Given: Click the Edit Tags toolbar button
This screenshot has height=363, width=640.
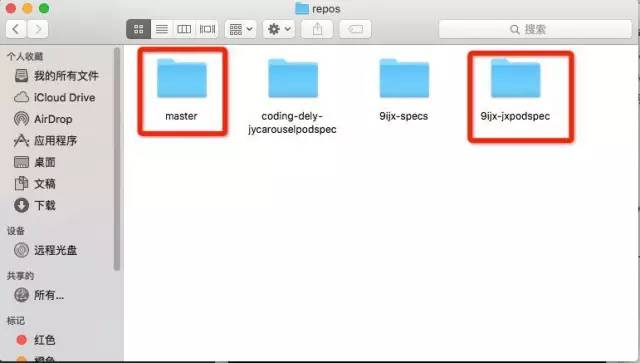Looking at the screenshot, I should (x=356, y=29).
